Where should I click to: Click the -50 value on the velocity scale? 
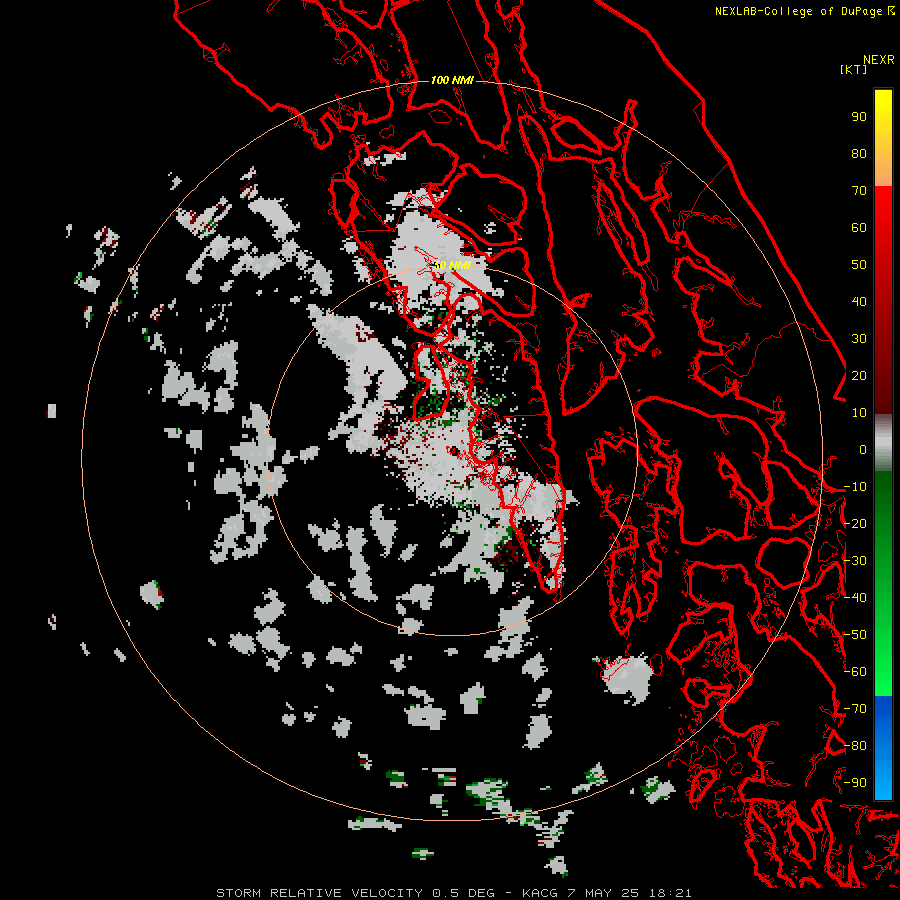855,635
